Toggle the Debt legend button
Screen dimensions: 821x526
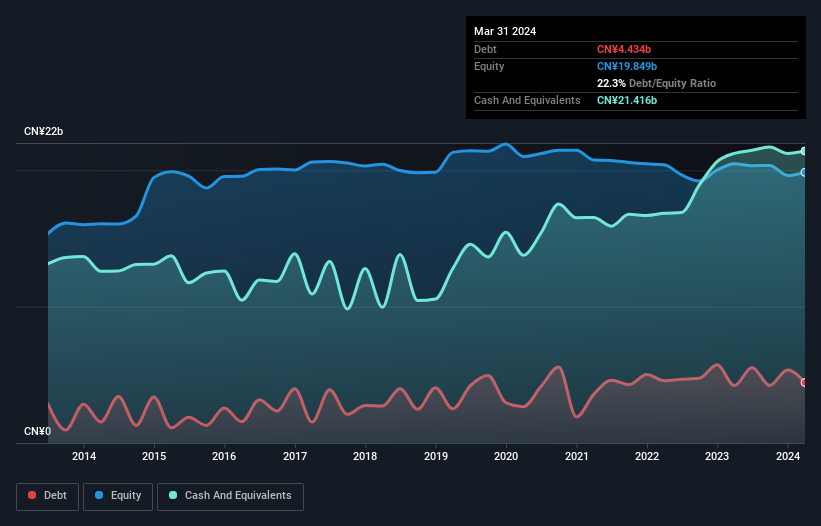47,496
